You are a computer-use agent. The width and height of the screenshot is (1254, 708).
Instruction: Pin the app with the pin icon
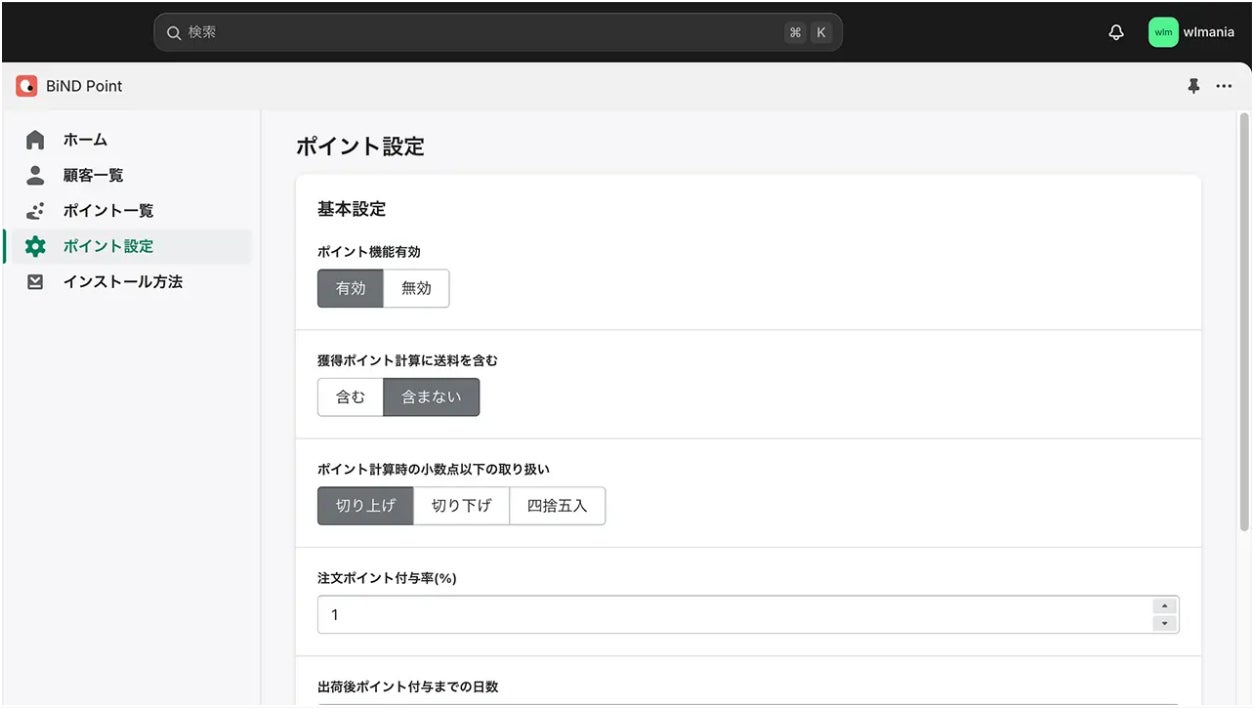[x=1193, y=86]
